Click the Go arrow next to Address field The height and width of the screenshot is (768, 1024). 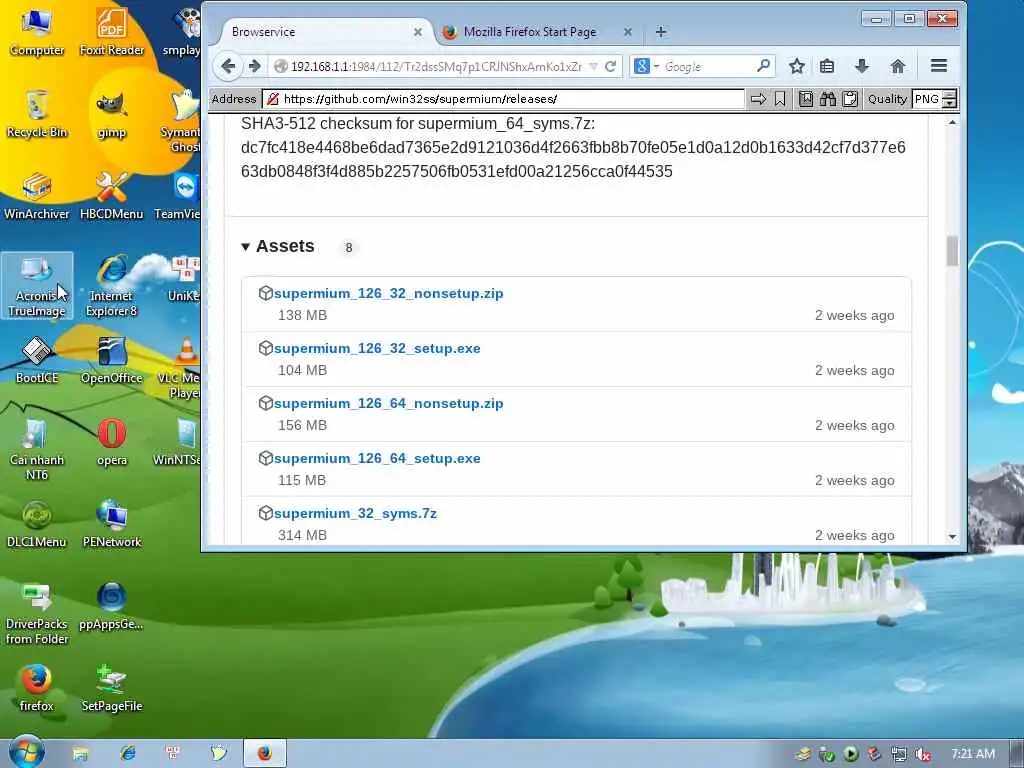pyautogui.click(x=758, y=99)
